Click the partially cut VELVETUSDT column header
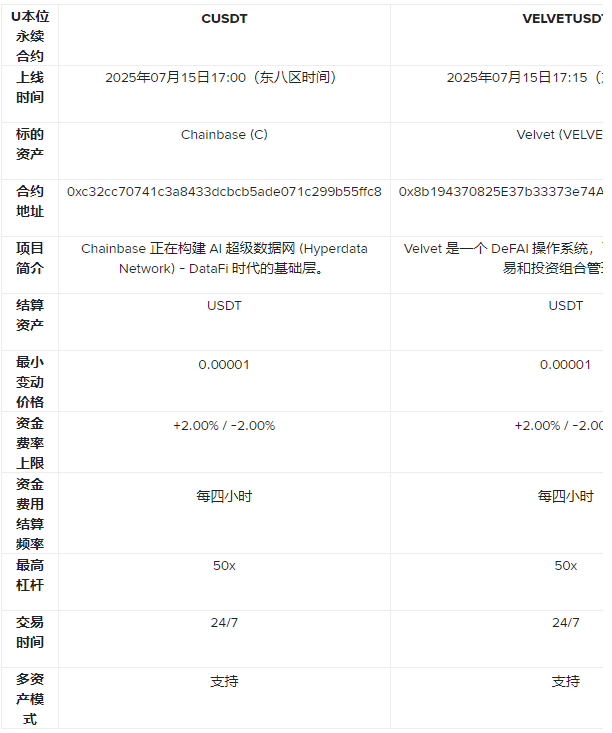 coord(562,19)
